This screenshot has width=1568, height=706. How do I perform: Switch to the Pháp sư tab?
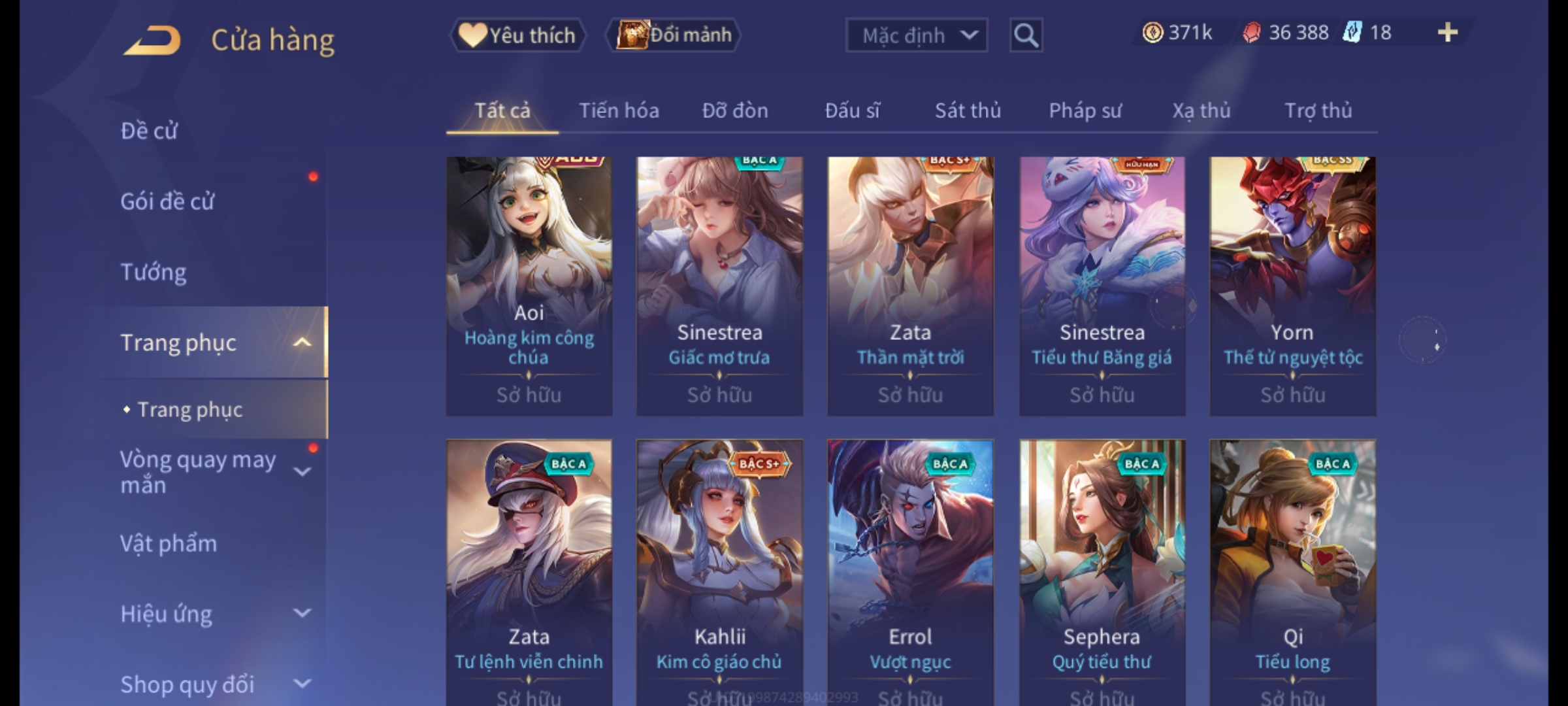(x=1085, y=110)
